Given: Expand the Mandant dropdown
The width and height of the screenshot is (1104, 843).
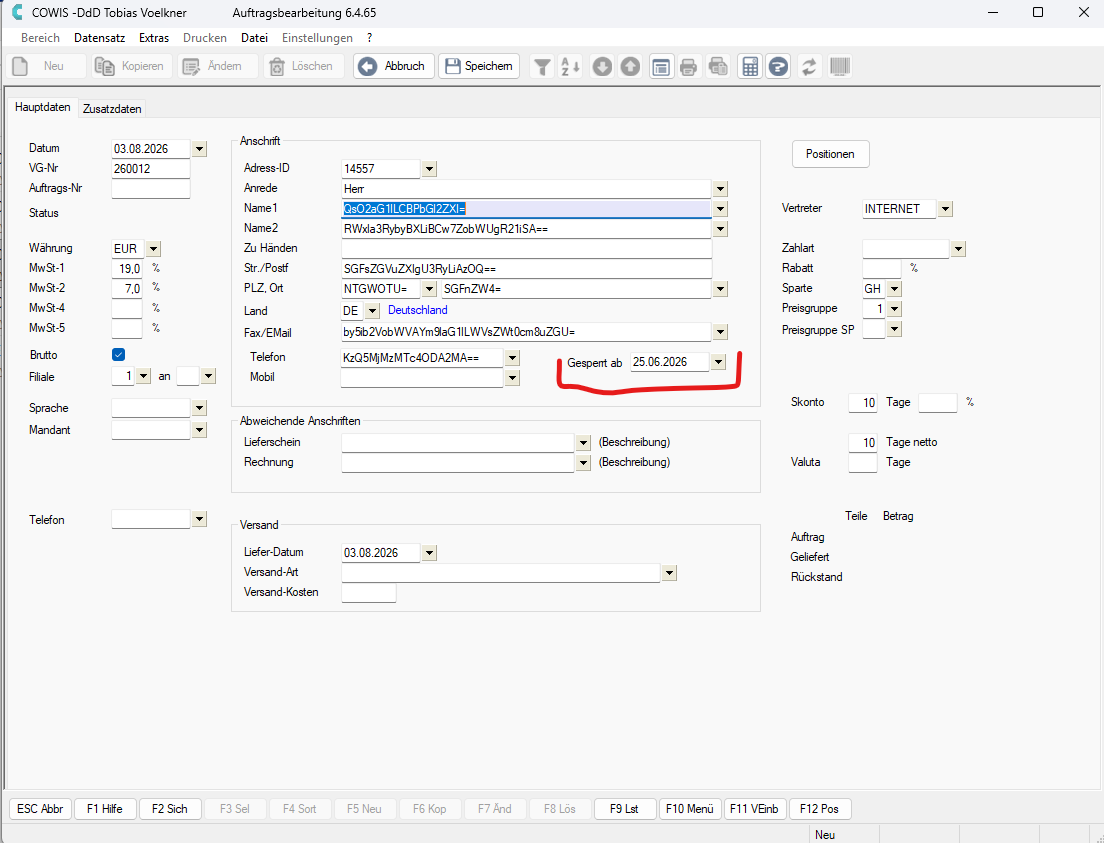Looking at the screenshot, I should click(x=199, y=430).
